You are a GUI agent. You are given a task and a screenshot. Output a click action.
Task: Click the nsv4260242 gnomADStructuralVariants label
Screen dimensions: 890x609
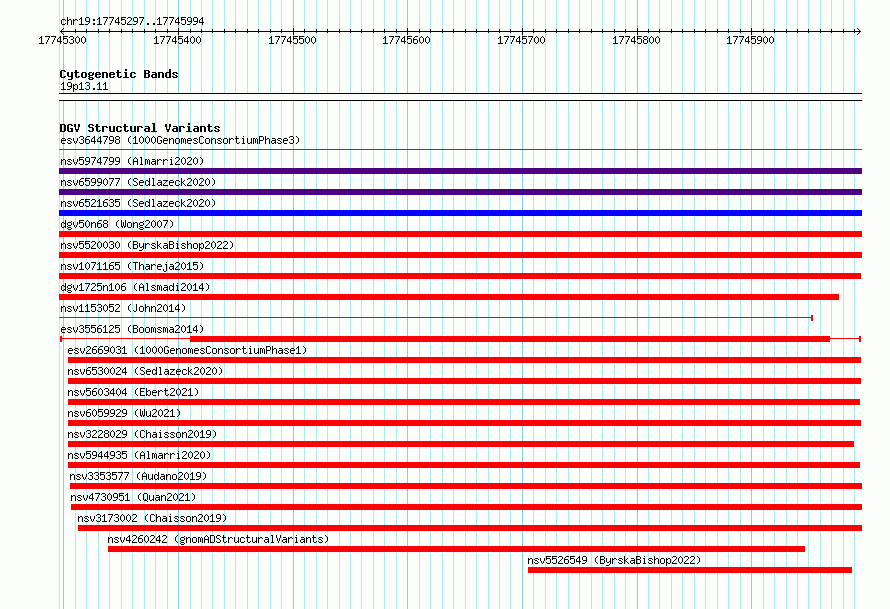(218, 539)
